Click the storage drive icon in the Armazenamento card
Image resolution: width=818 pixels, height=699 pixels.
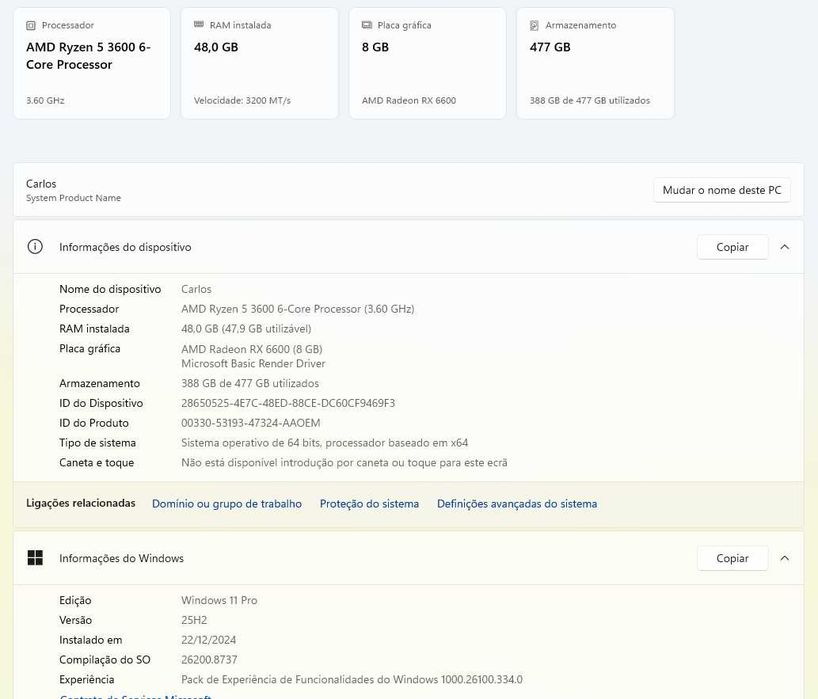[x=534, y=25]
